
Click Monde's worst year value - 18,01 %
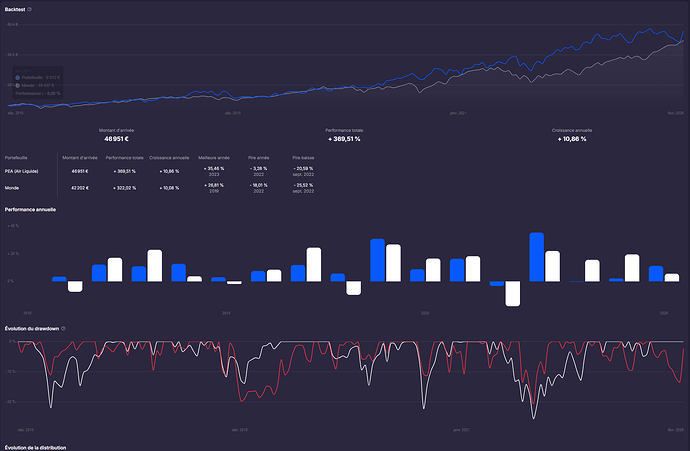click(x=259, y=185)
